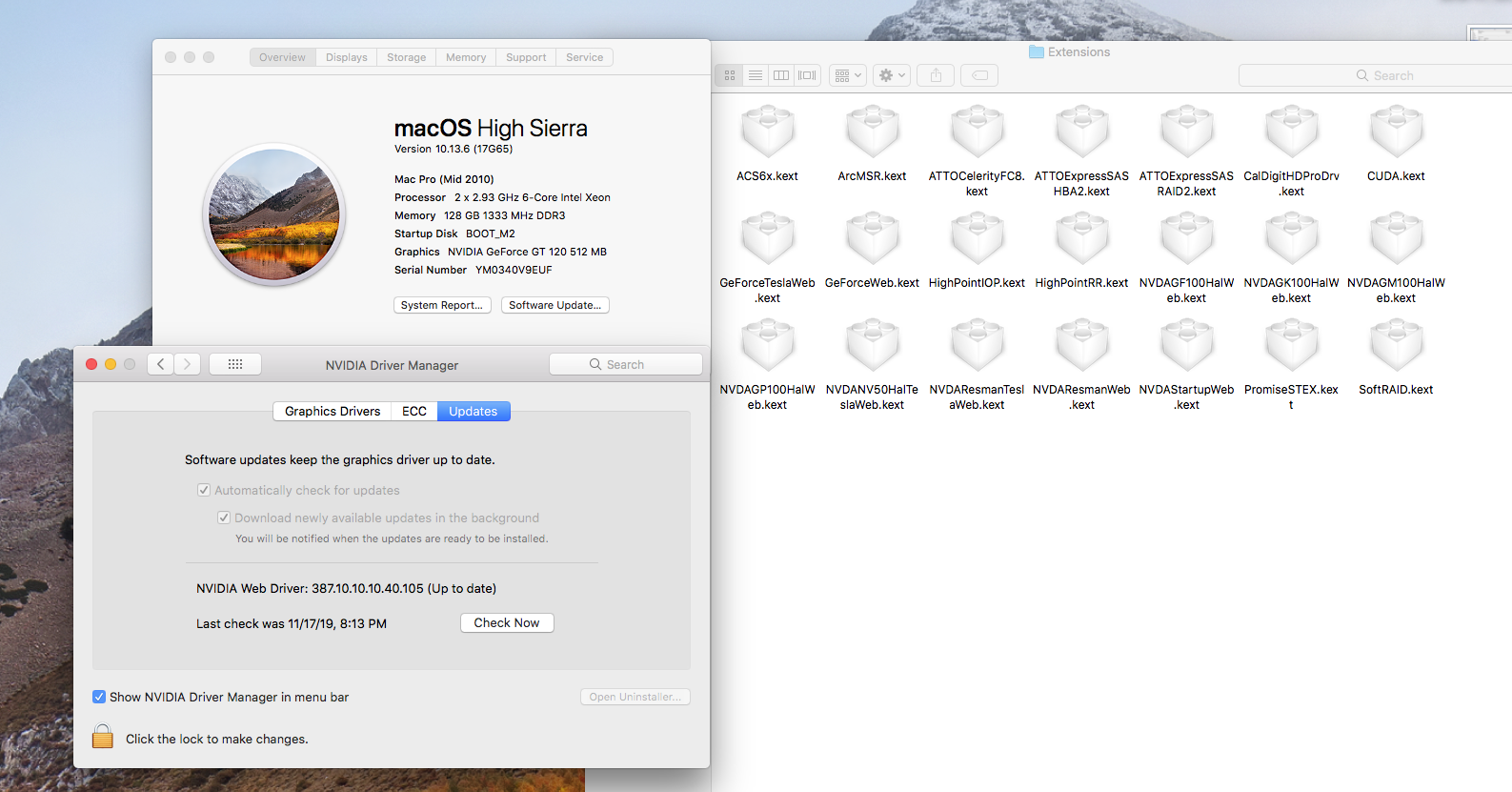The image size is (1512, 792).
Task: Toggle Show NVIDIA Driver Manager in menu bar
Action: [99, 697]
